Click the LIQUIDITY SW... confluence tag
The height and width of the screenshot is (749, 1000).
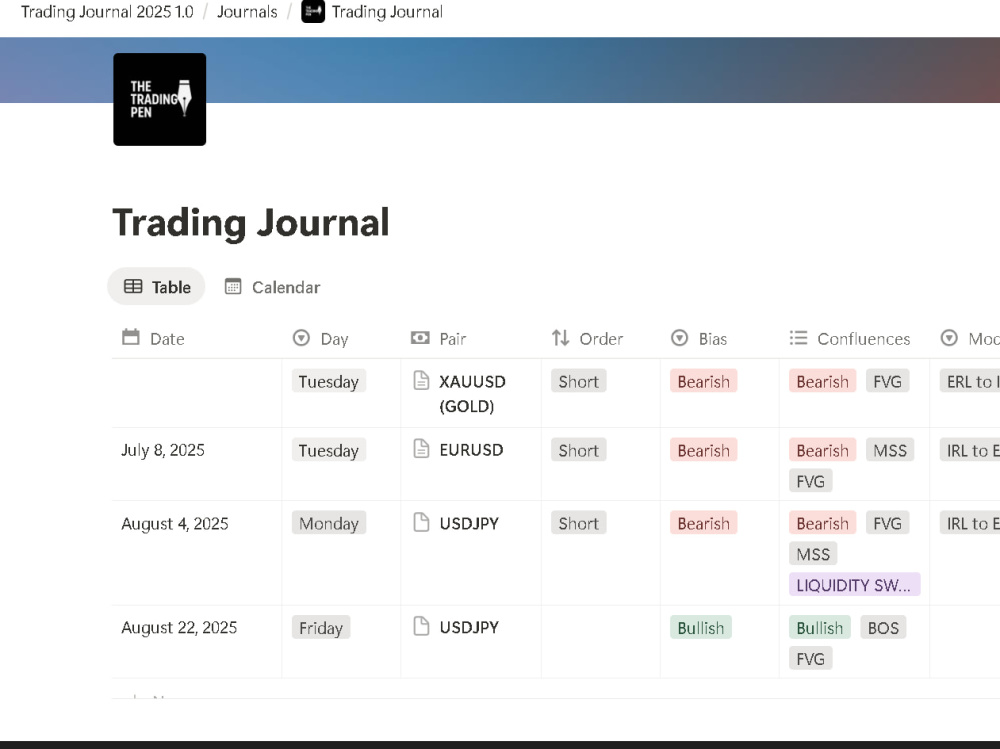pos(855,584)
